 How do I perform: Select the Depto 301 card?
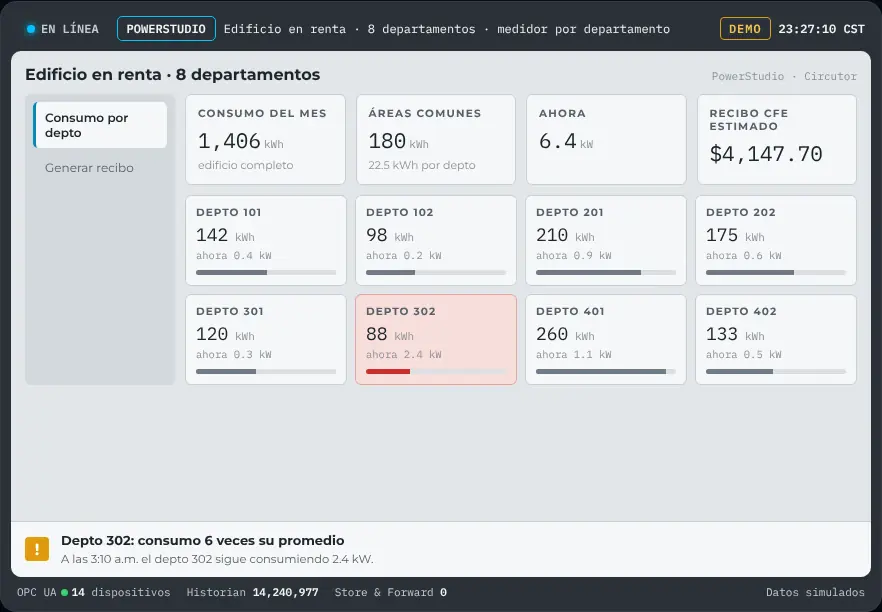pos(266,339)
